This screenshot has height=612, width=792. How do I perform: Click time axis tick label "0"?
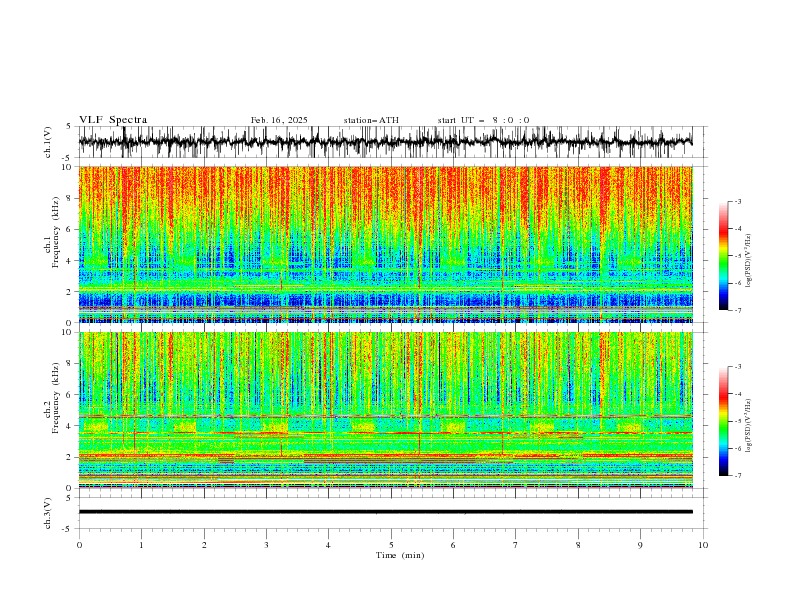tap(79, 545)
